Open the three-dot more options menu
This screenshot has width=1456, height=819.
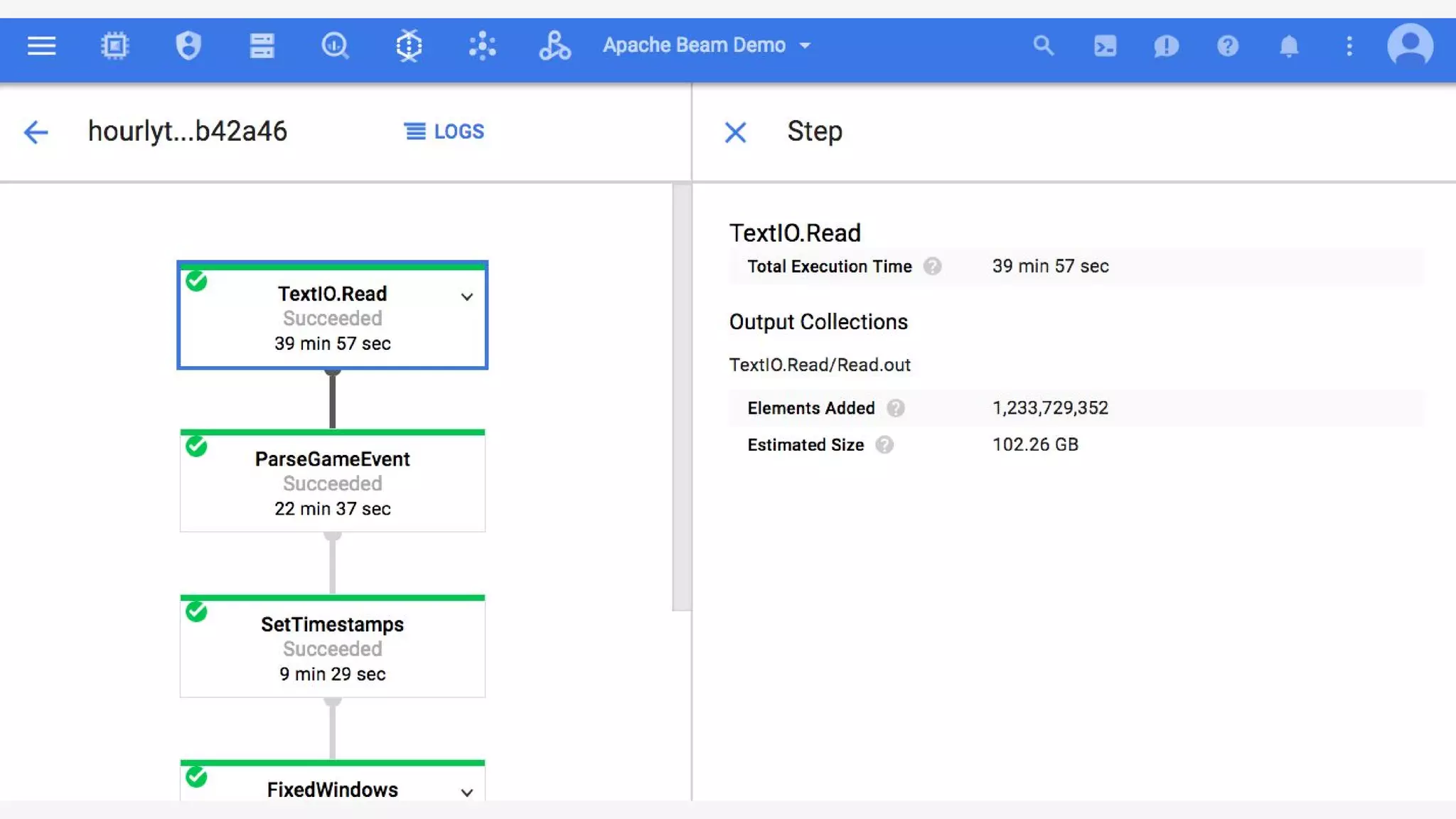[1349, 46]
